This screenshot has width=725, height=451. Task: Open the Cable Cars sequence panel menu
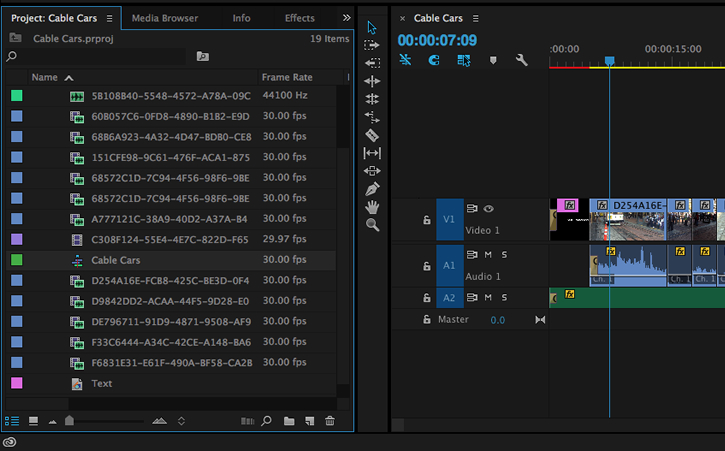[476, 19]
